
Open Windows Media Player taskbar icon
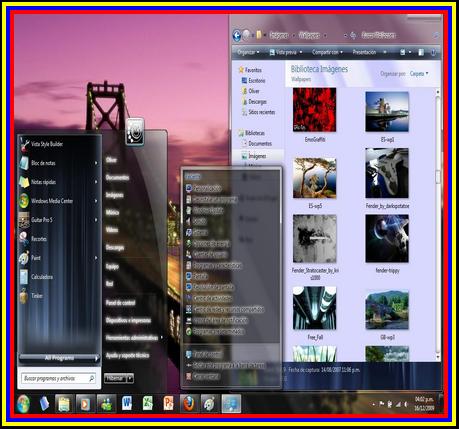click(85, 404)
